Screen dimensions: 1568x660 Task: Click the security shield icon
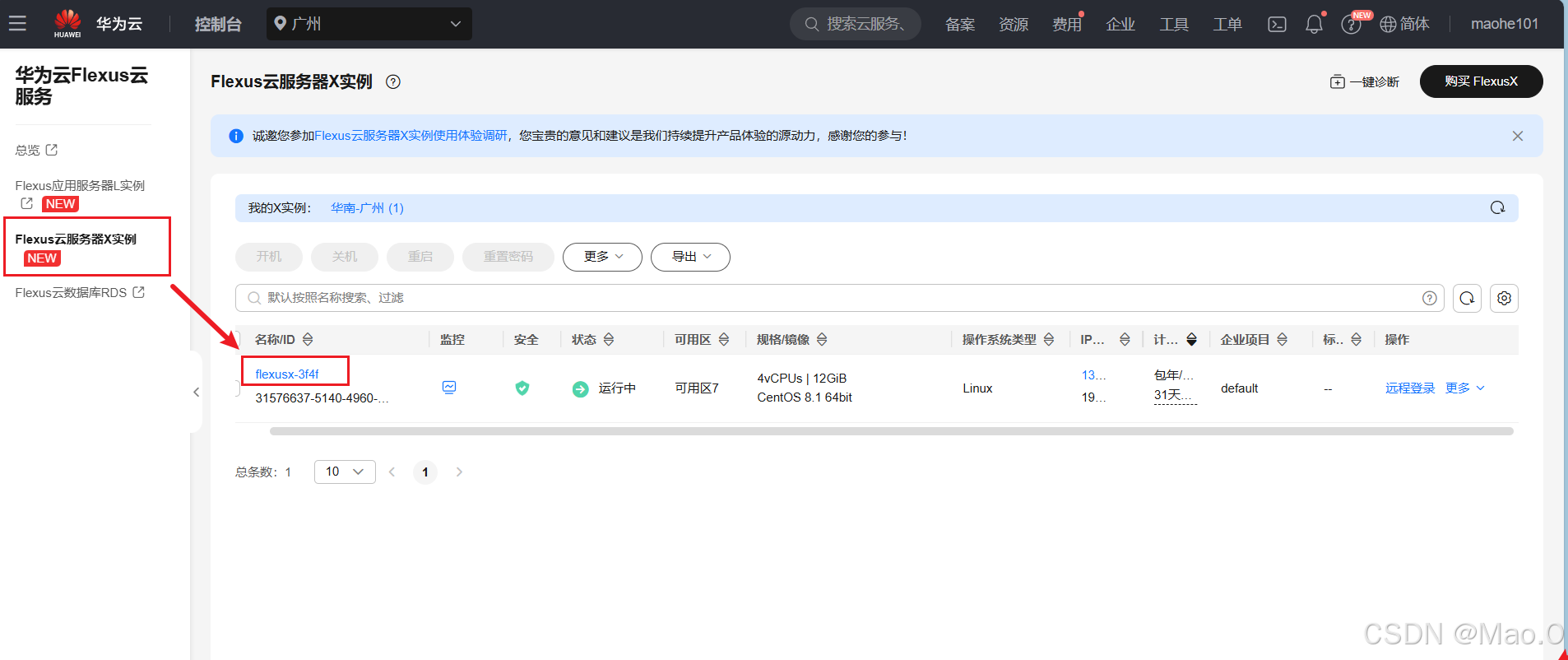click(522, 388)
